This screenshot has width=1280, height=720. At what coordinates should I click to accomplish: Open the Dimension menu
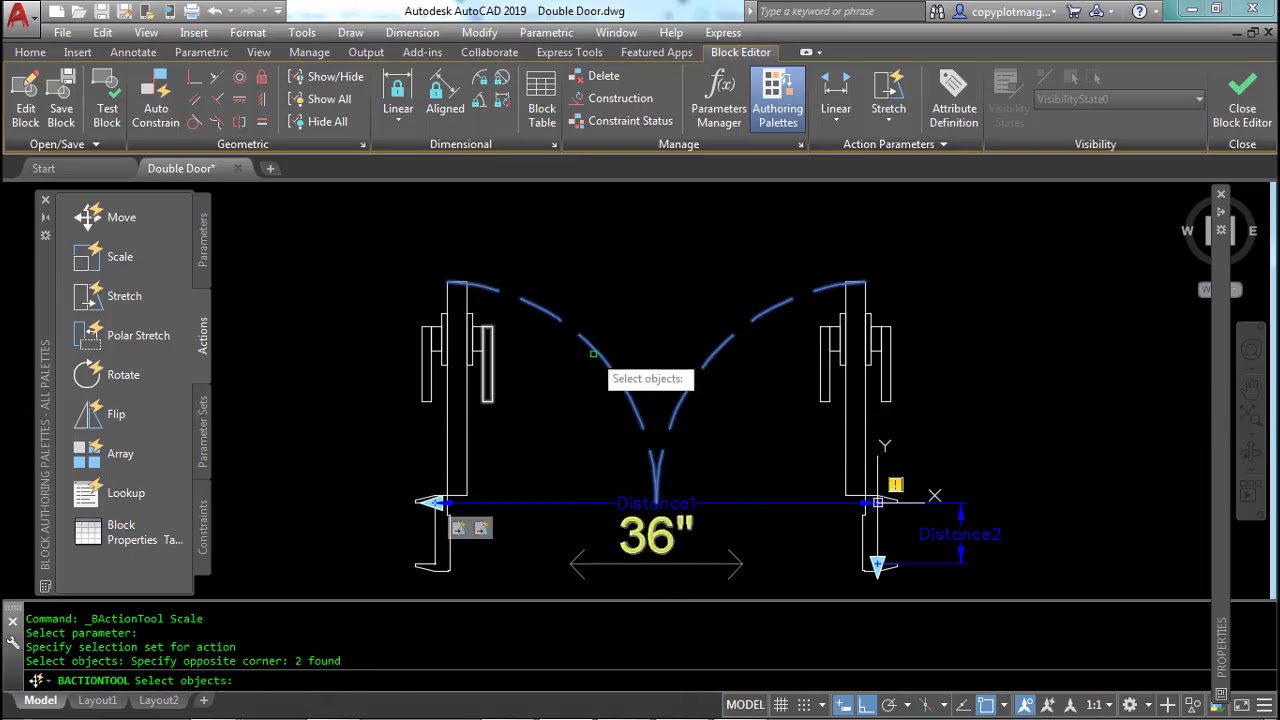[x=412, y=33]
